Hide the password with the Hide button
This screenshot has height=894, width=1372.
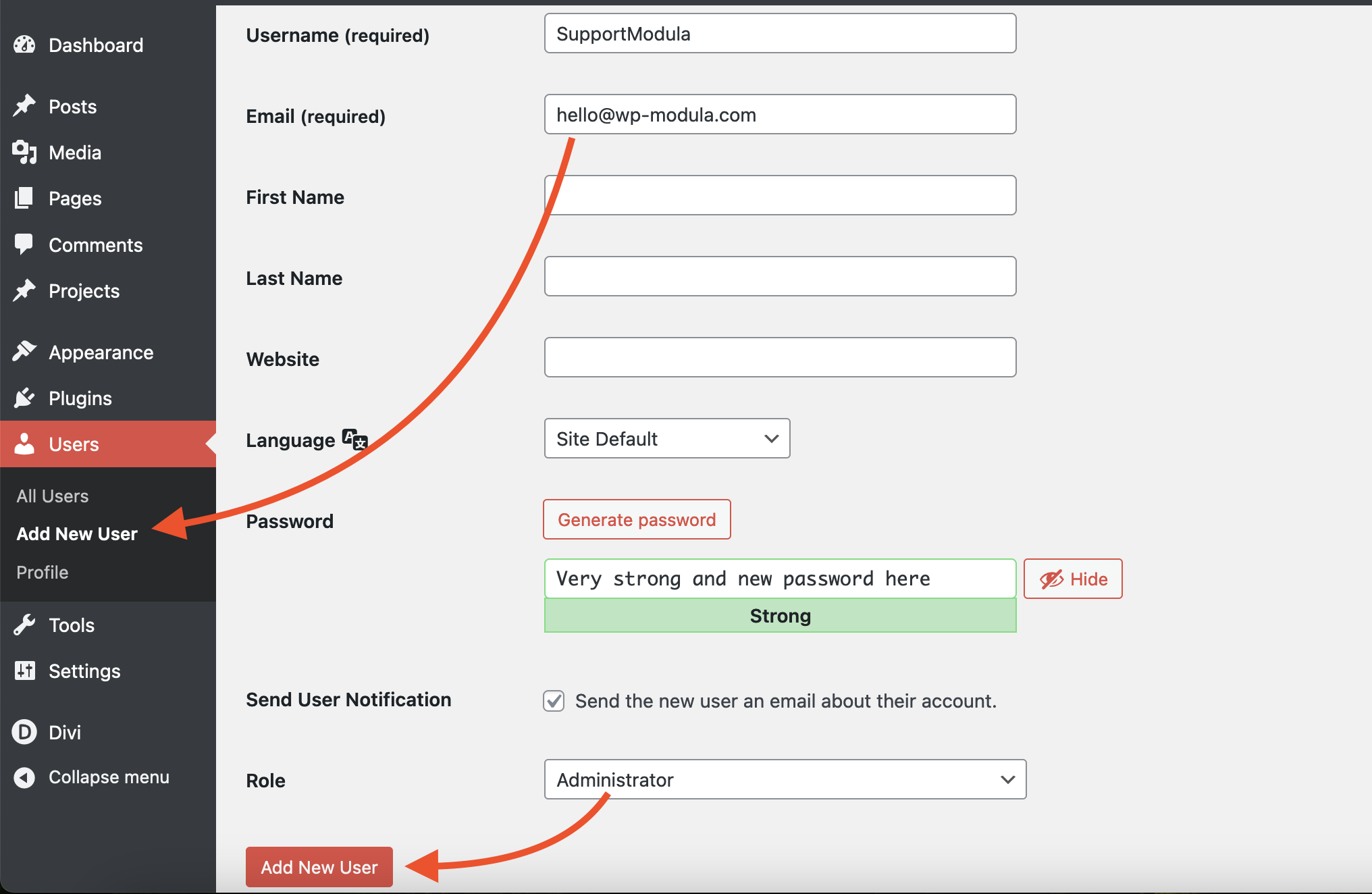pyautogui.click(x=1073, y=579)
